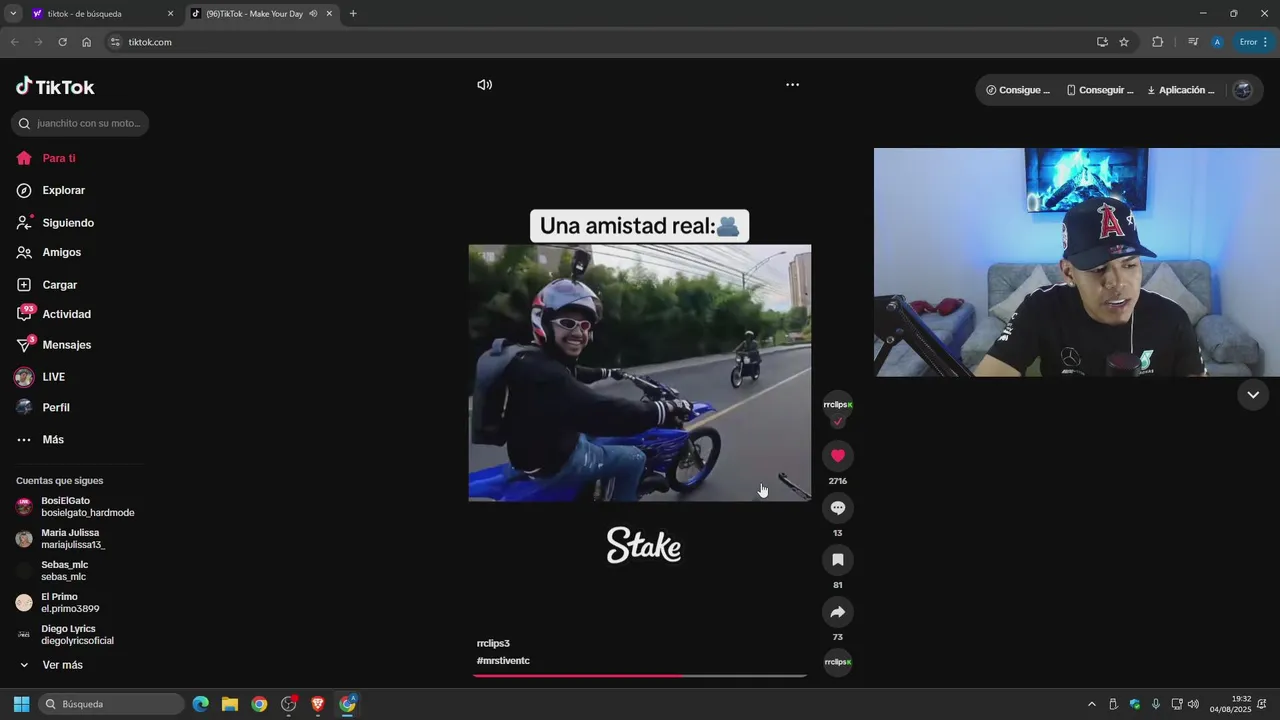Screen dimensions: 1280x720
Task: Seek using the video progress bar
Action: tap(640, 676)
